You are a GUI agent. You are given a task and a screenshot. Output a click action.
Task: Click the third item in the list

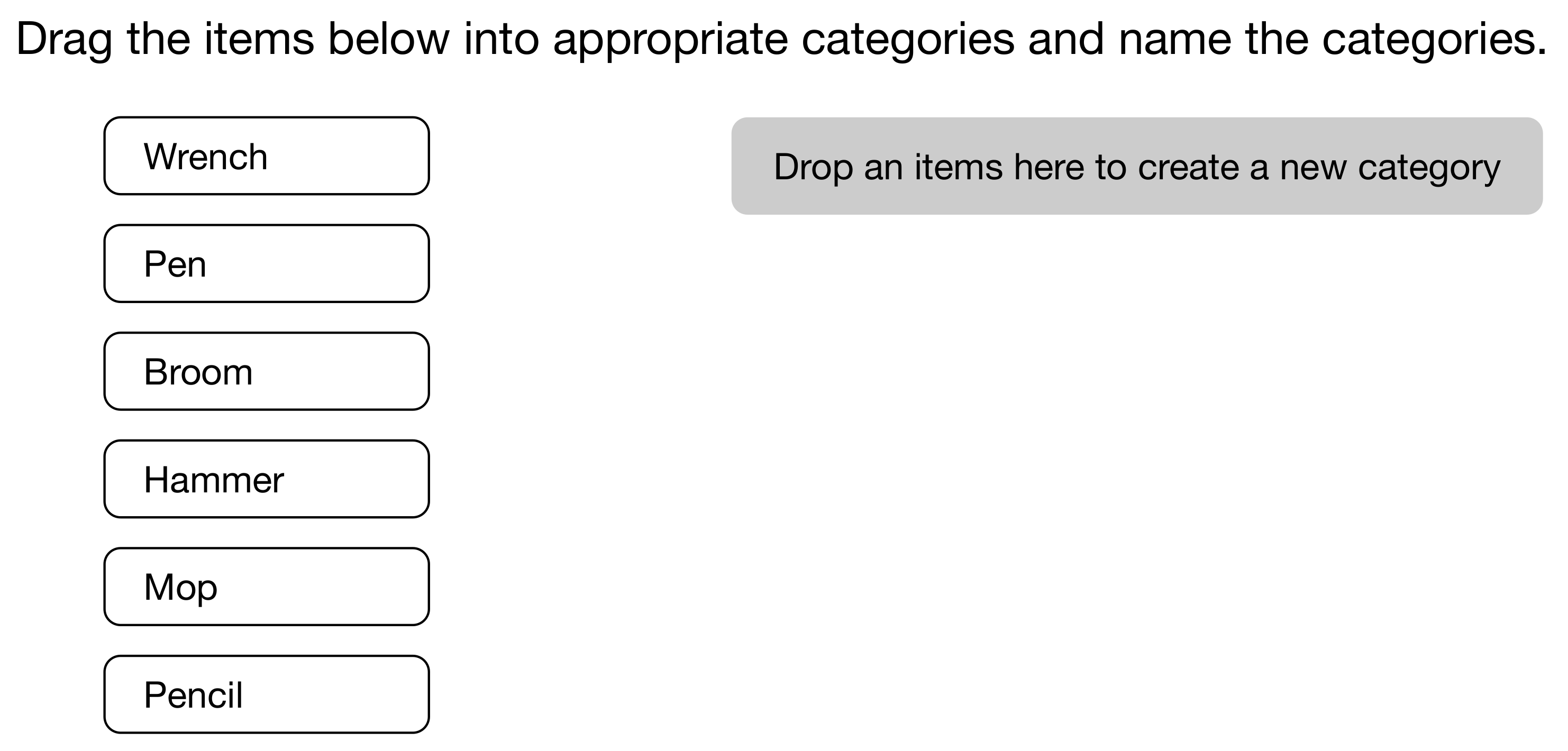[x=267, y=371]
